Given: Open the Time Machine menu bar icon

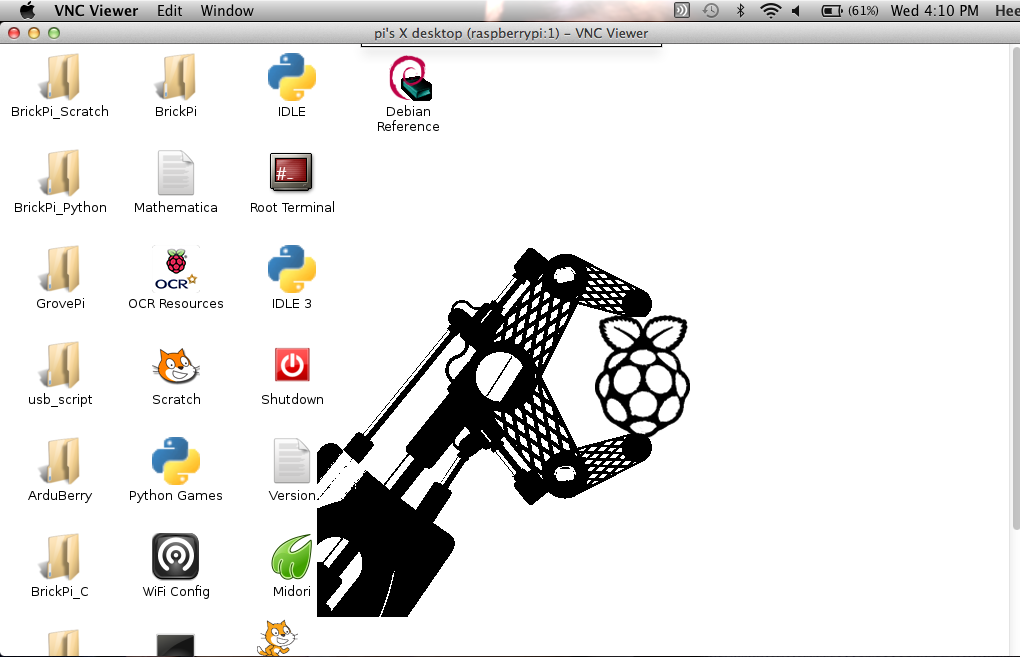Looking at the screenshot, I should point(711,10).
